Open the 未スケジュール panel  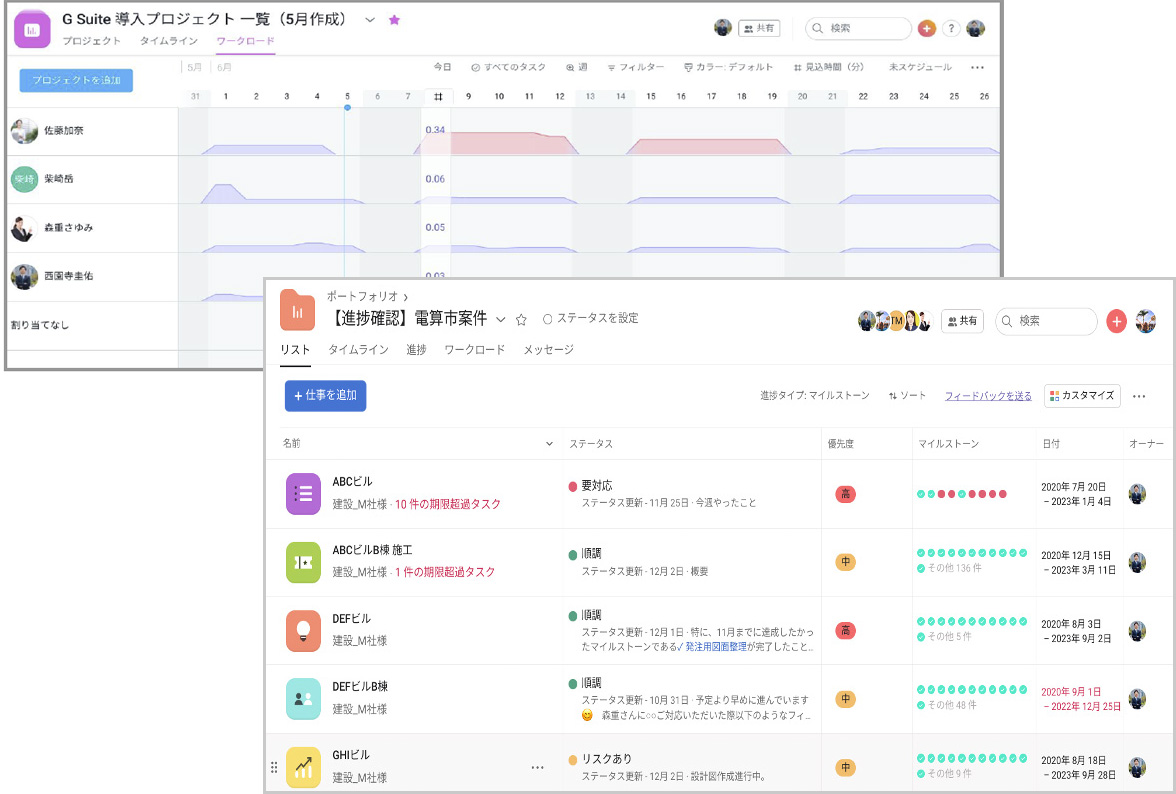920,67
